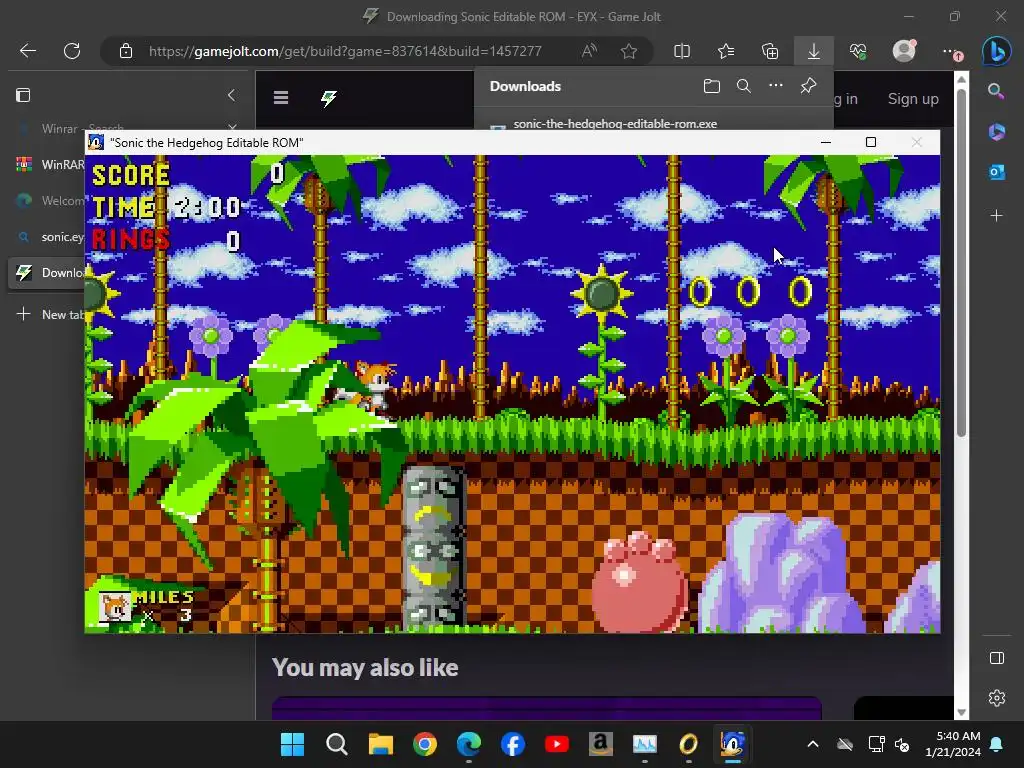Open the Favorites list icon
Viewport: 1024px width, 768px height.
(726, 51)
